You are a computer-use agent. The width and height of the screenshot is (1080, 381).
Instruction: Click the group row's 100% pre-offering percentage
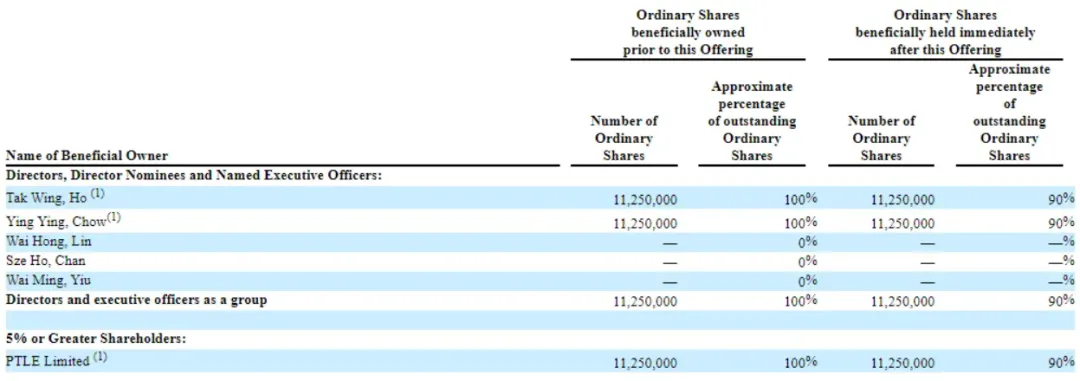pos(801,301)
